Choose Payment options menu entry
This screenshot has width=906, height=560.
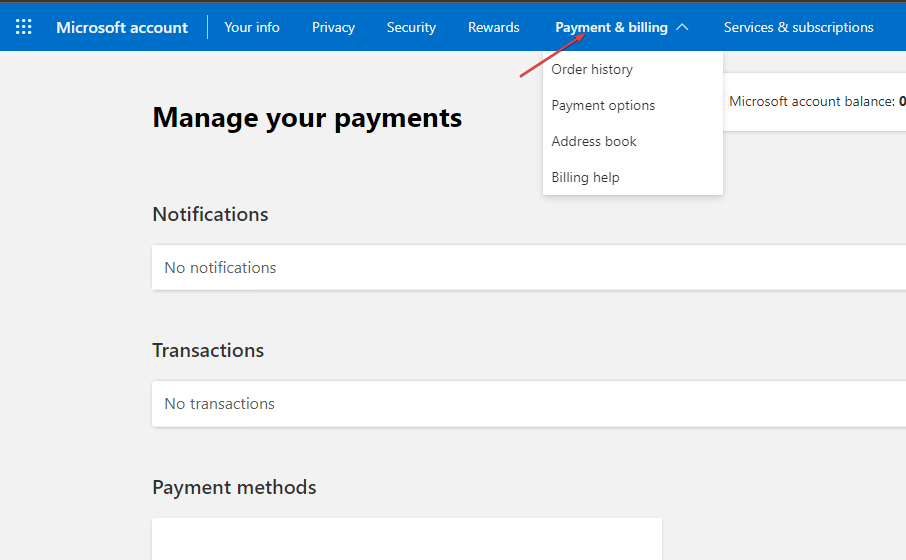pos(633,105)
